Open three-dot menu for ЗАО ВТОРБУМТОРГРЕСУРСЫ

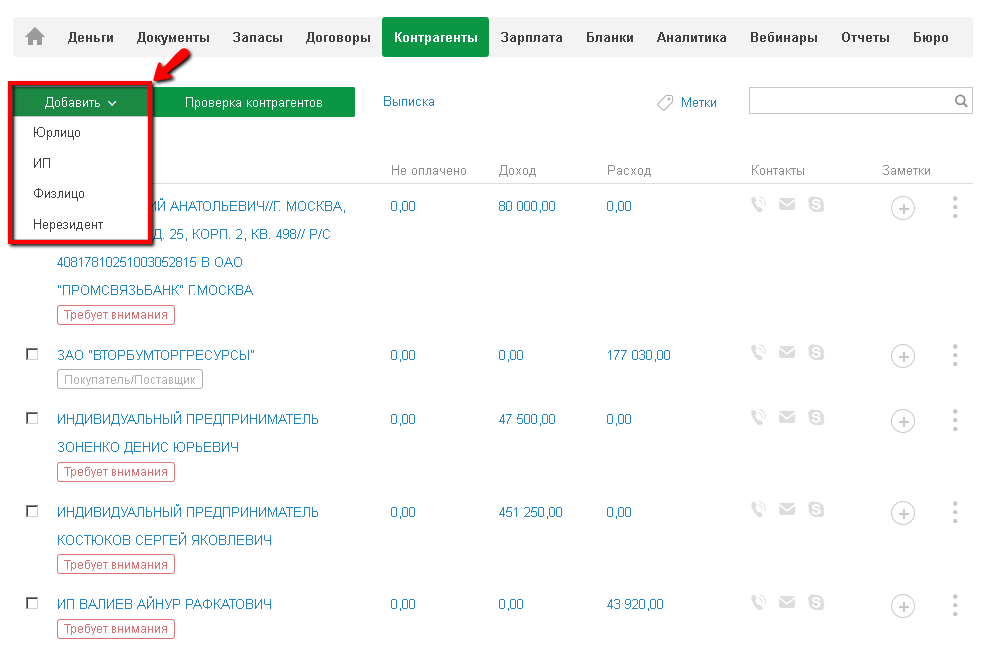(x=955, y=355)
